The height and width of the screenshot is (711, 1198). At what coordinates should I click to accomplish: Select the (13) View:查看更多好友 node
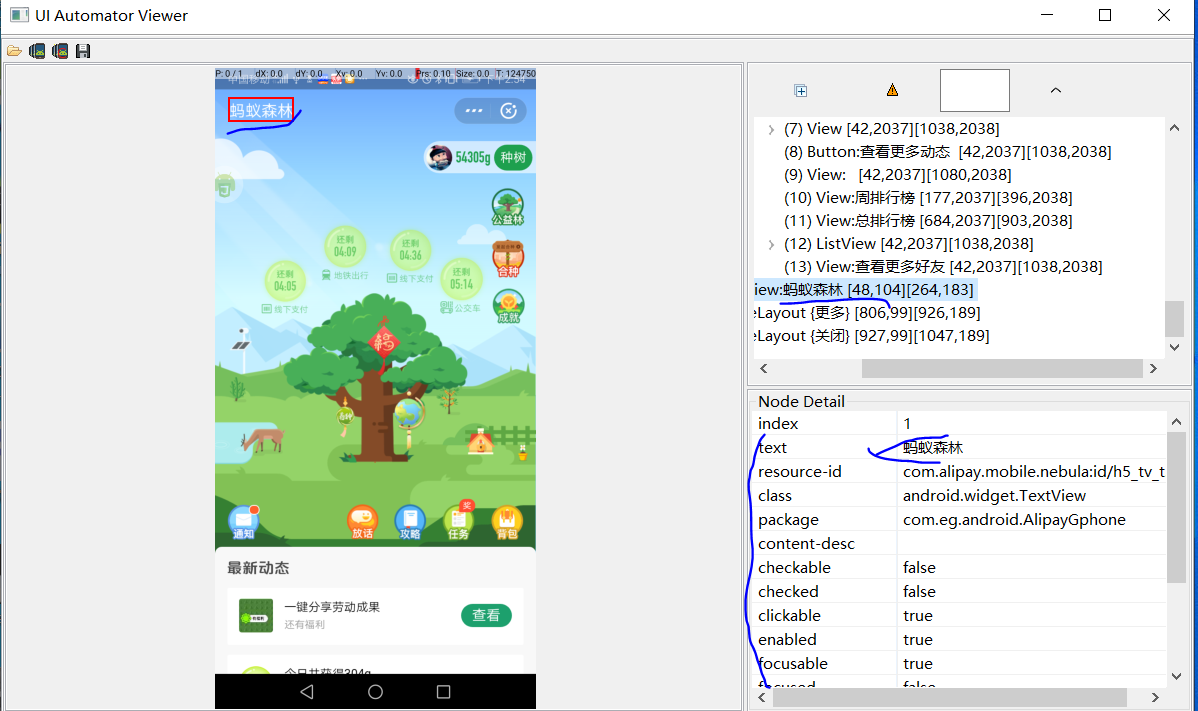(x=943, y=267)
